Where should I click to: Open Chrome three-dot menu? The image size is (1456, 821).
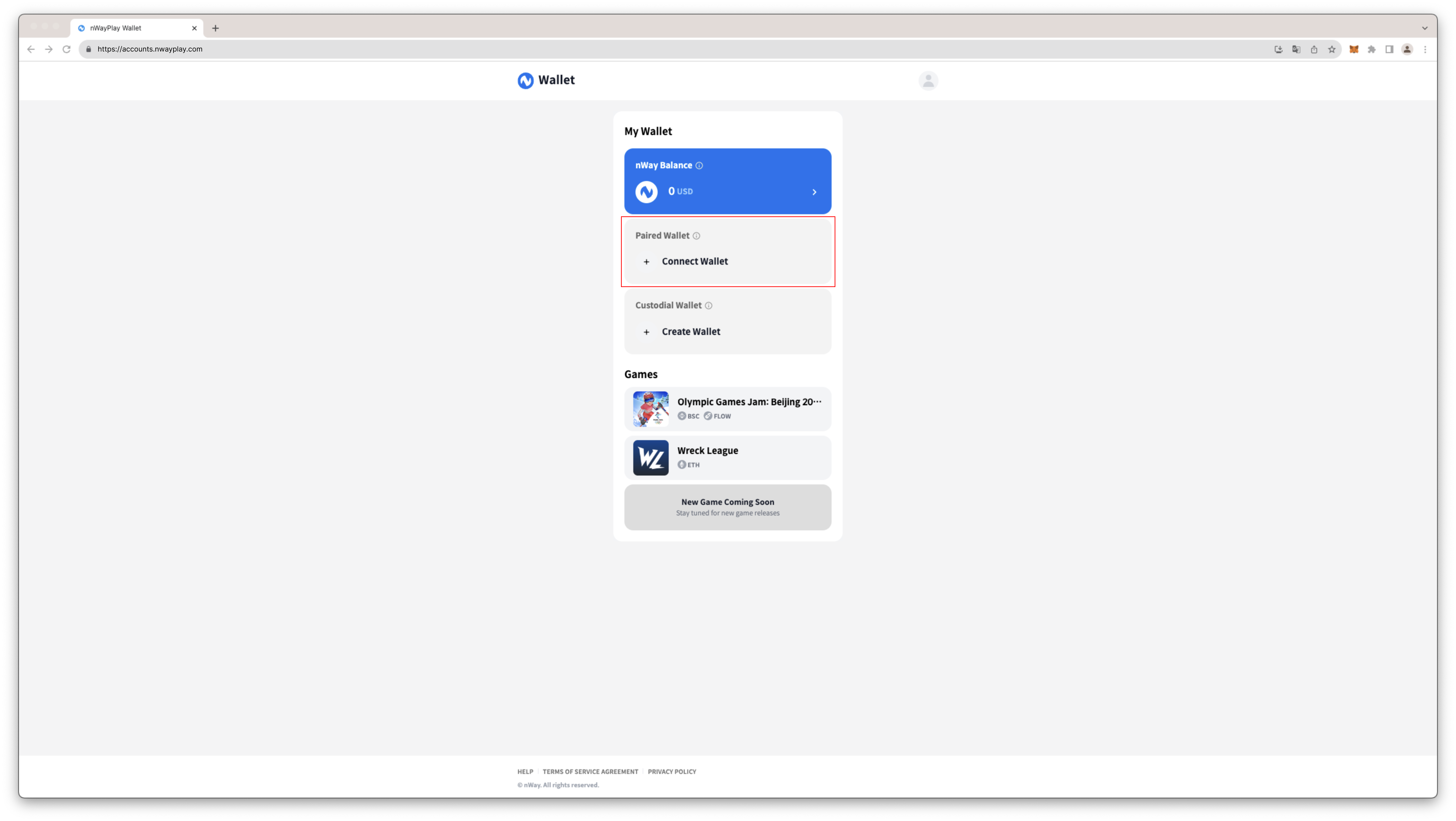point(1425,50)
